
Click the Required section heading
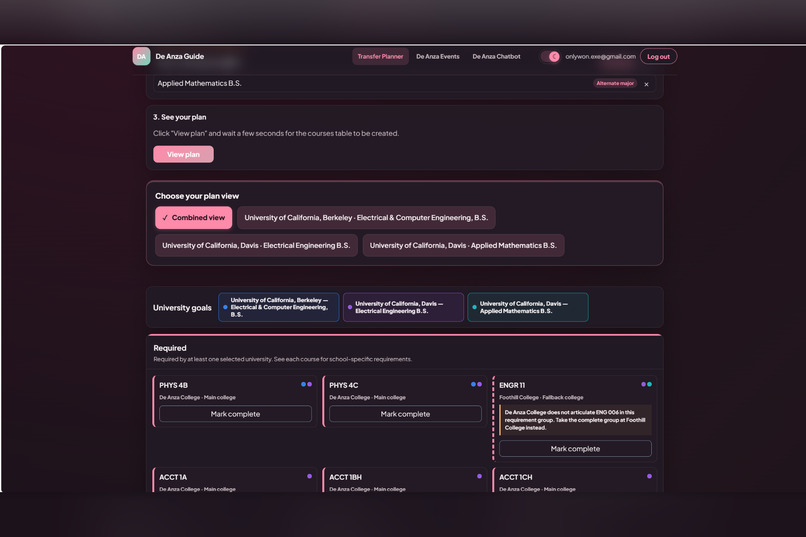point(170,348)
